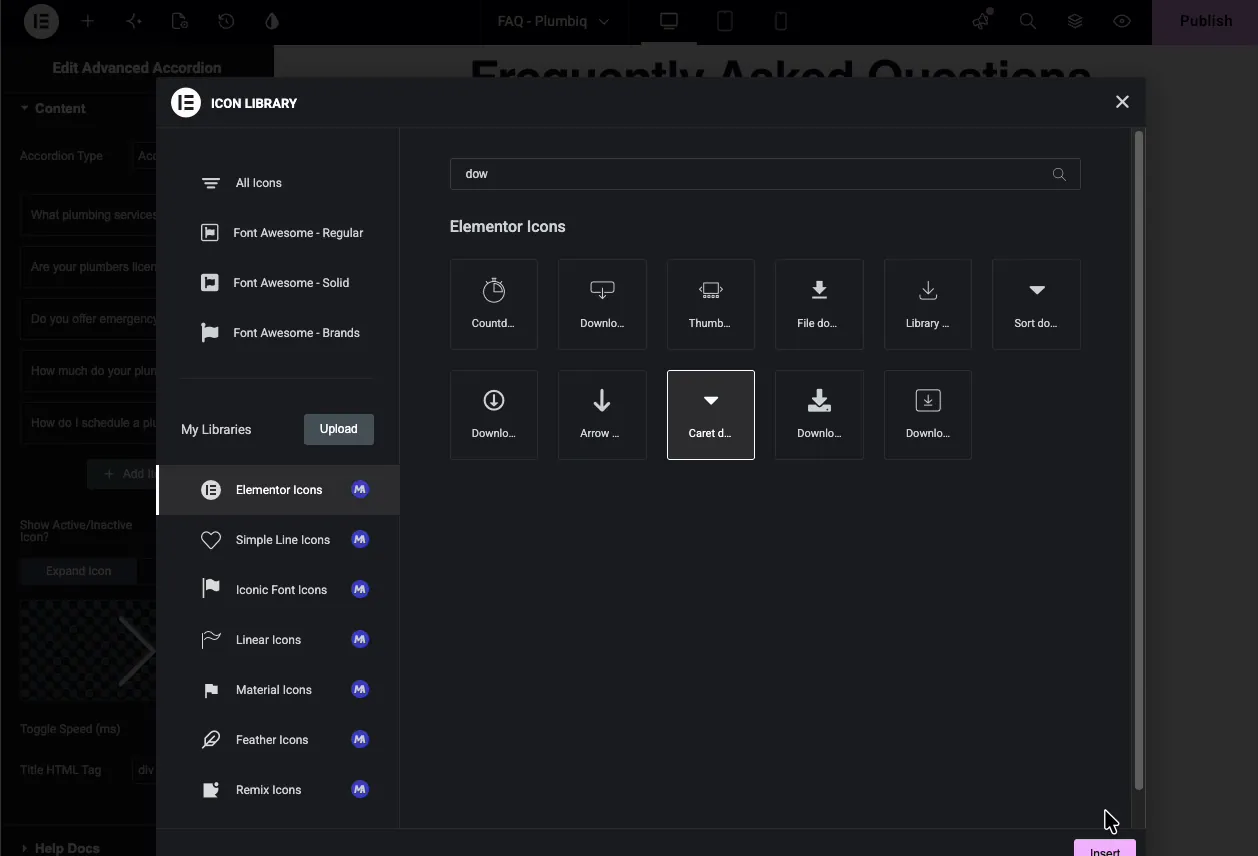Choose the Download icon with drive tray
Image resolution: width=1258 pixels, height=856 pixels.
pyautogui.click(x=819, y=415)
